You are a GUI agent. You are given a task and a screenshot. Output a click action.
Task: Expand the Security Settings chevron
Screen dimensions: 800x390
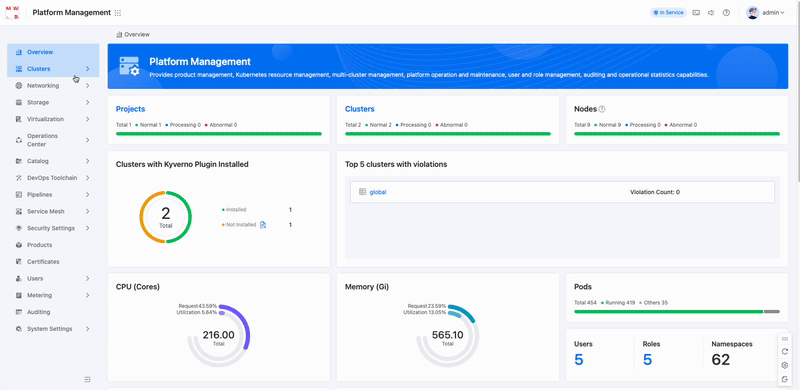87,228
